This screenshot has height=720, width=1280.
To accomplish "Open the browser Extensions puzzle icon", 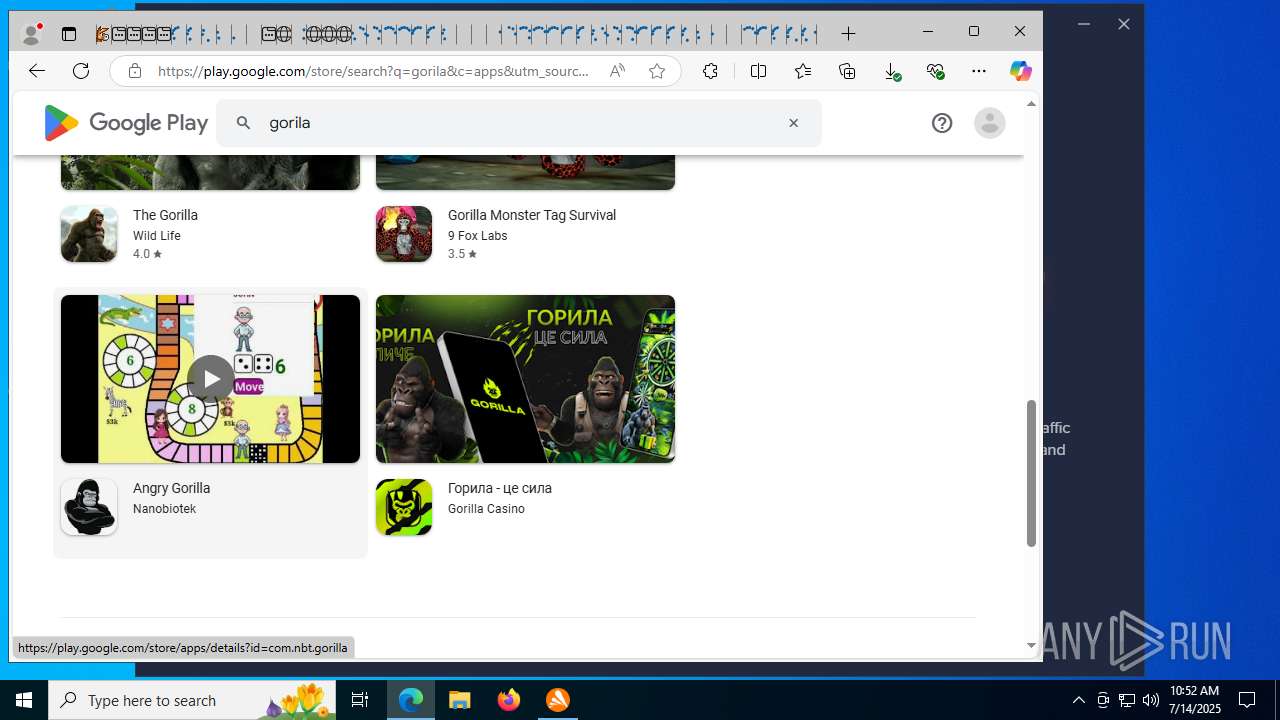I will point(710,71).
